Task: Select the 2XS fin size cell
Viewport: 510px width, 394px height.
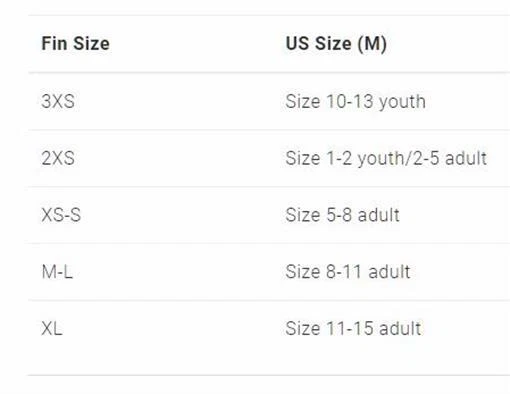Action: 58,158
